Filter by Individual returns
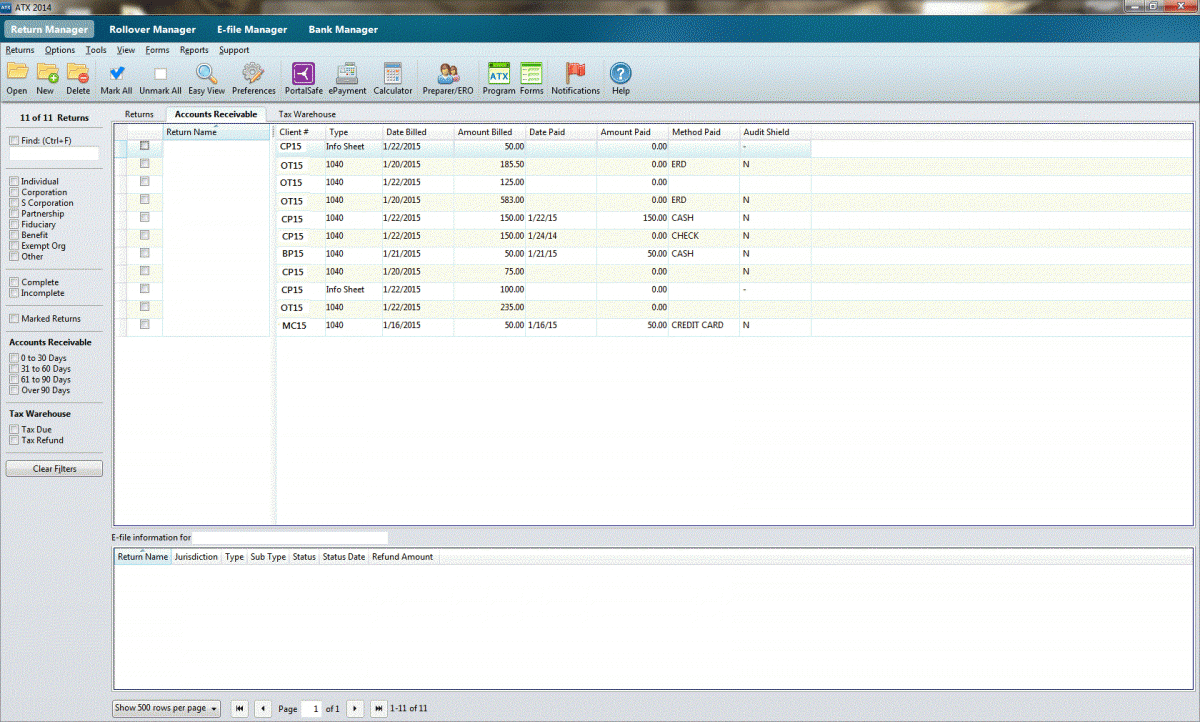This screenshot has width=1200, height=722. [13, 182]
